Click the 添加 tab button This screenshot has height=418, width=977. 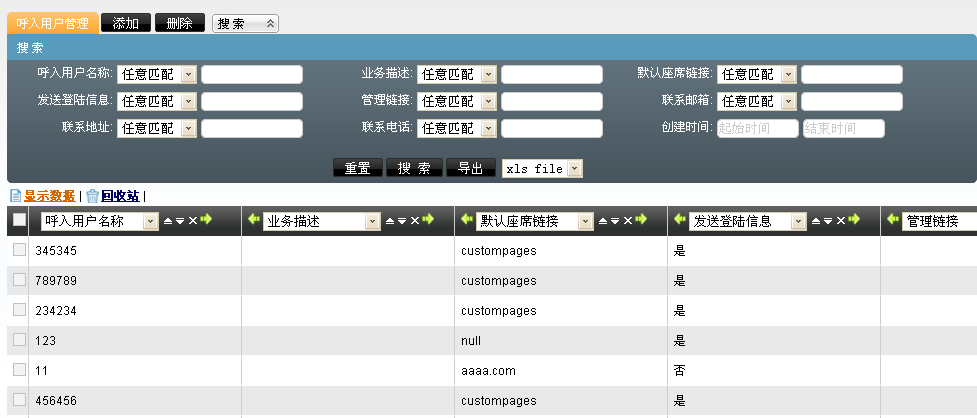click(126, 23)
